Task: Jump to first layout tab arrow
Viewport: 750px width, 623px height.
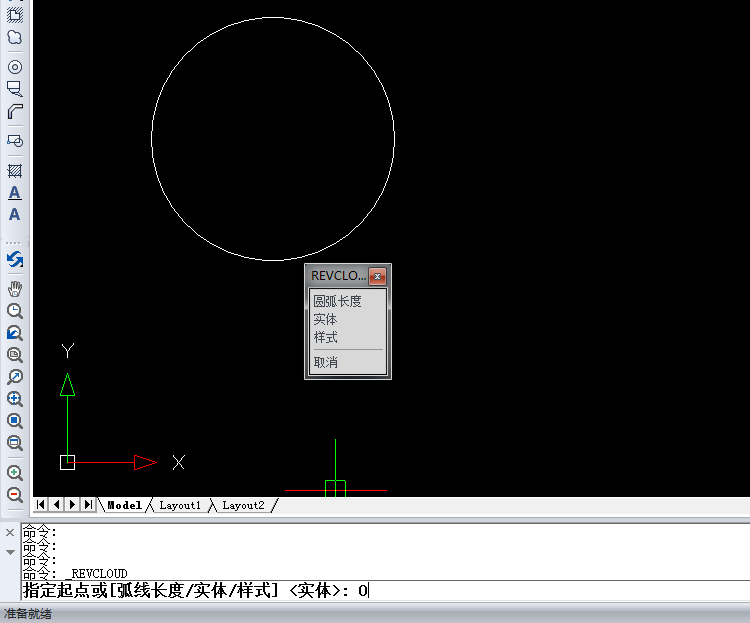Action: (41, 504)
